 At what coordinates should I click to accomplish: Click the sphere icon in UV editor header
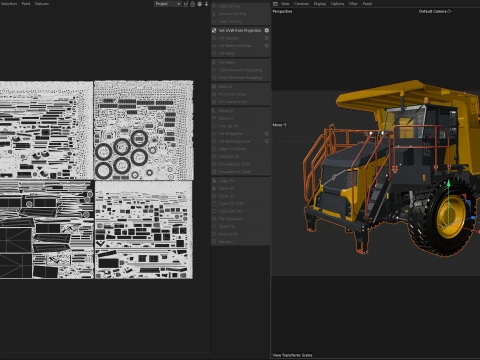[200, 4]
